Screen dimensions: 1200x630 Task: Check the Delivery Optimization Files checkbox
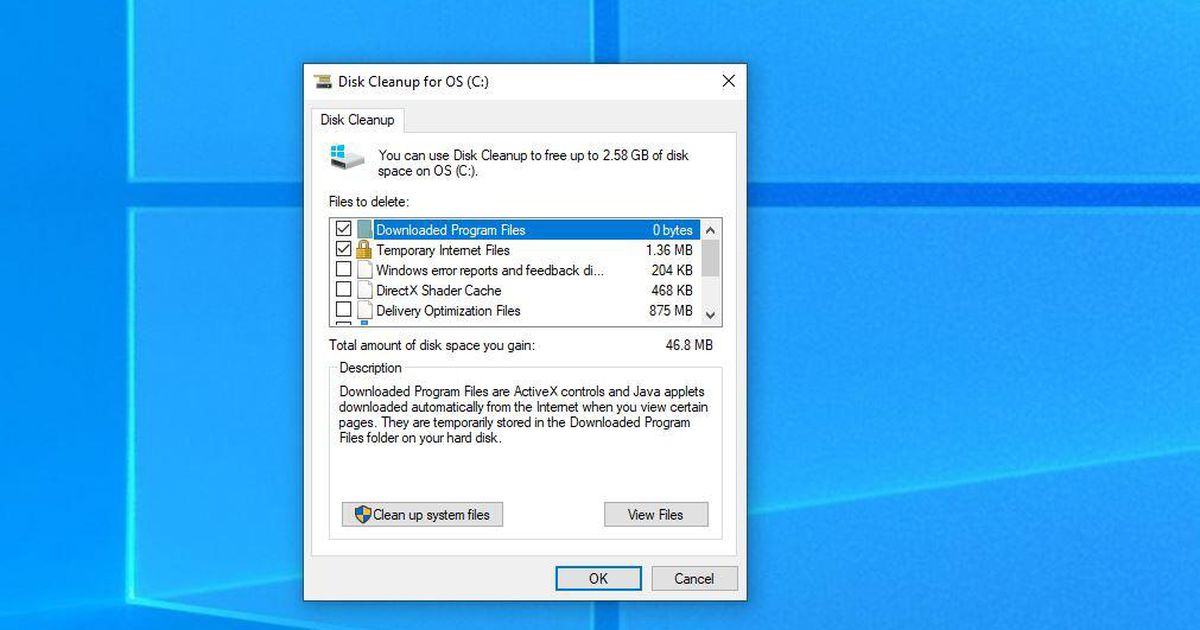coord(343,311)
